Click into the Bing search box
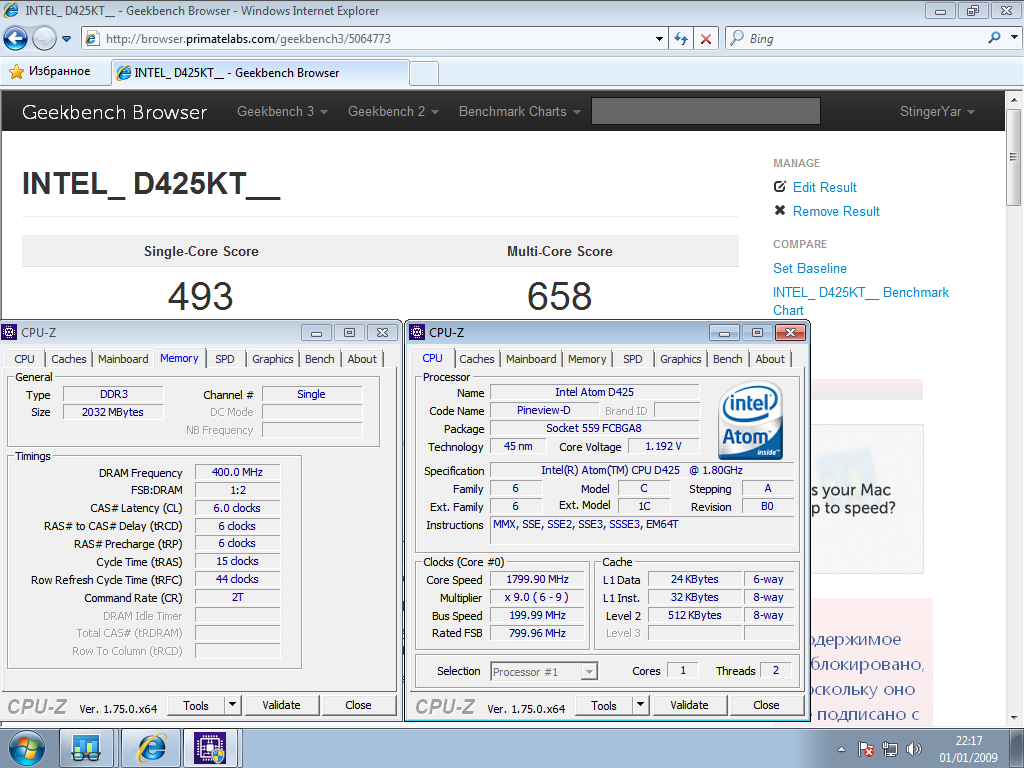The width and height of the screenshot is (1024, 768). coord(856,39)
